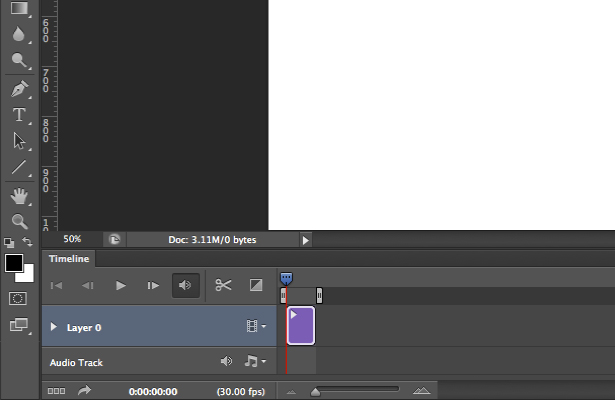This screenshot has width=615, height=400.
Task: Select the Layer 0 track
Action: (159, 326)
